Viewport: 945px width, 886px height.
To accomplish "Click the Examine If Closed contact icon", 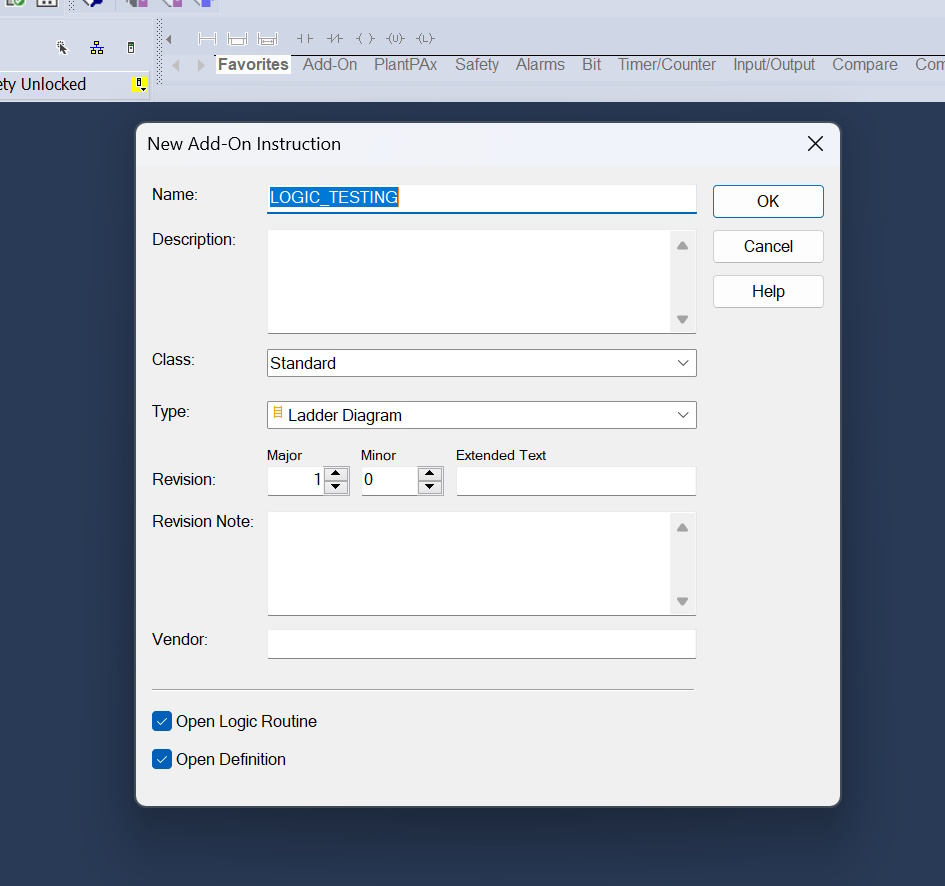I will [305, 39].
